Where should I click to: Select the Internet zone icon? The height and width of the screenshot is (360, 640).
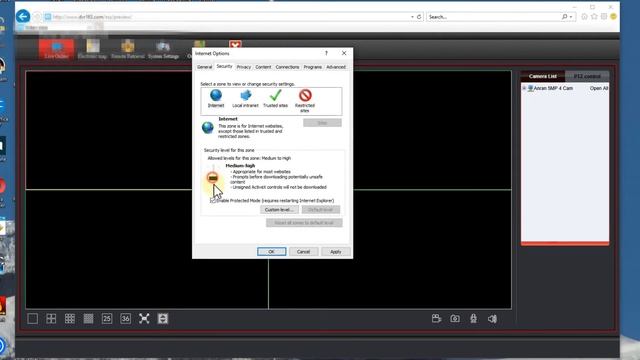point(216,98)
